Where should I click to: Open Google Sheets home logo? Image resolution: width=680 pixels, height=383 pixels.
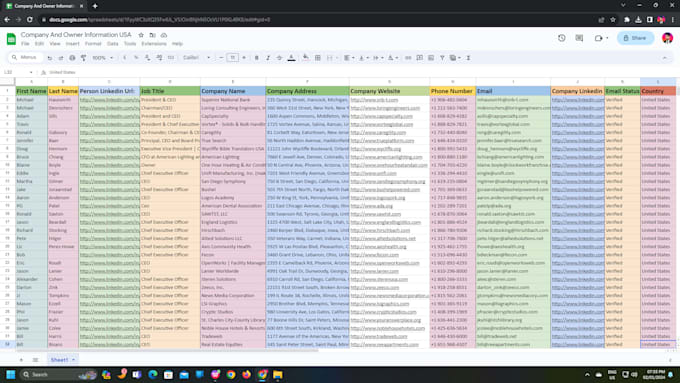pyautogui.click(x=11, y=39)
